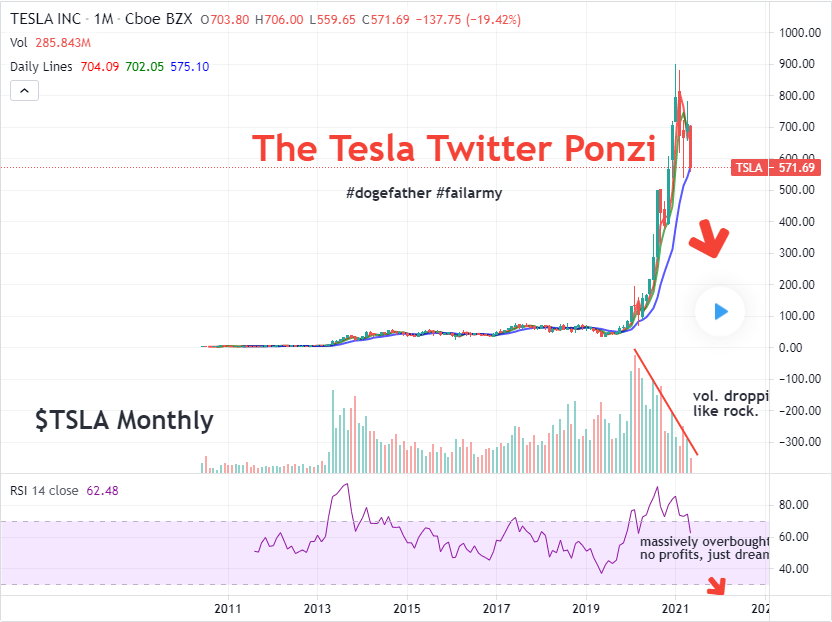This screenshot has height=622, width=832.
Task: Select the red volume trendline
Action: [x=666, y=402]
